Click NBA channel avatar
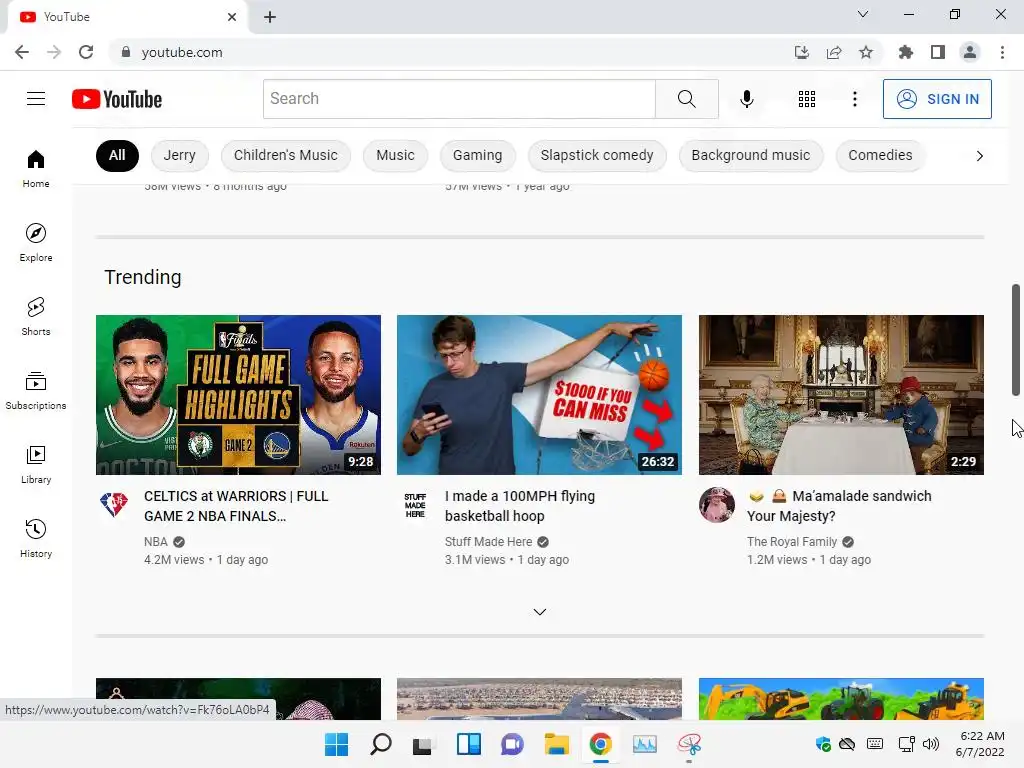1024x768 pixels. (x=114, y=504)
